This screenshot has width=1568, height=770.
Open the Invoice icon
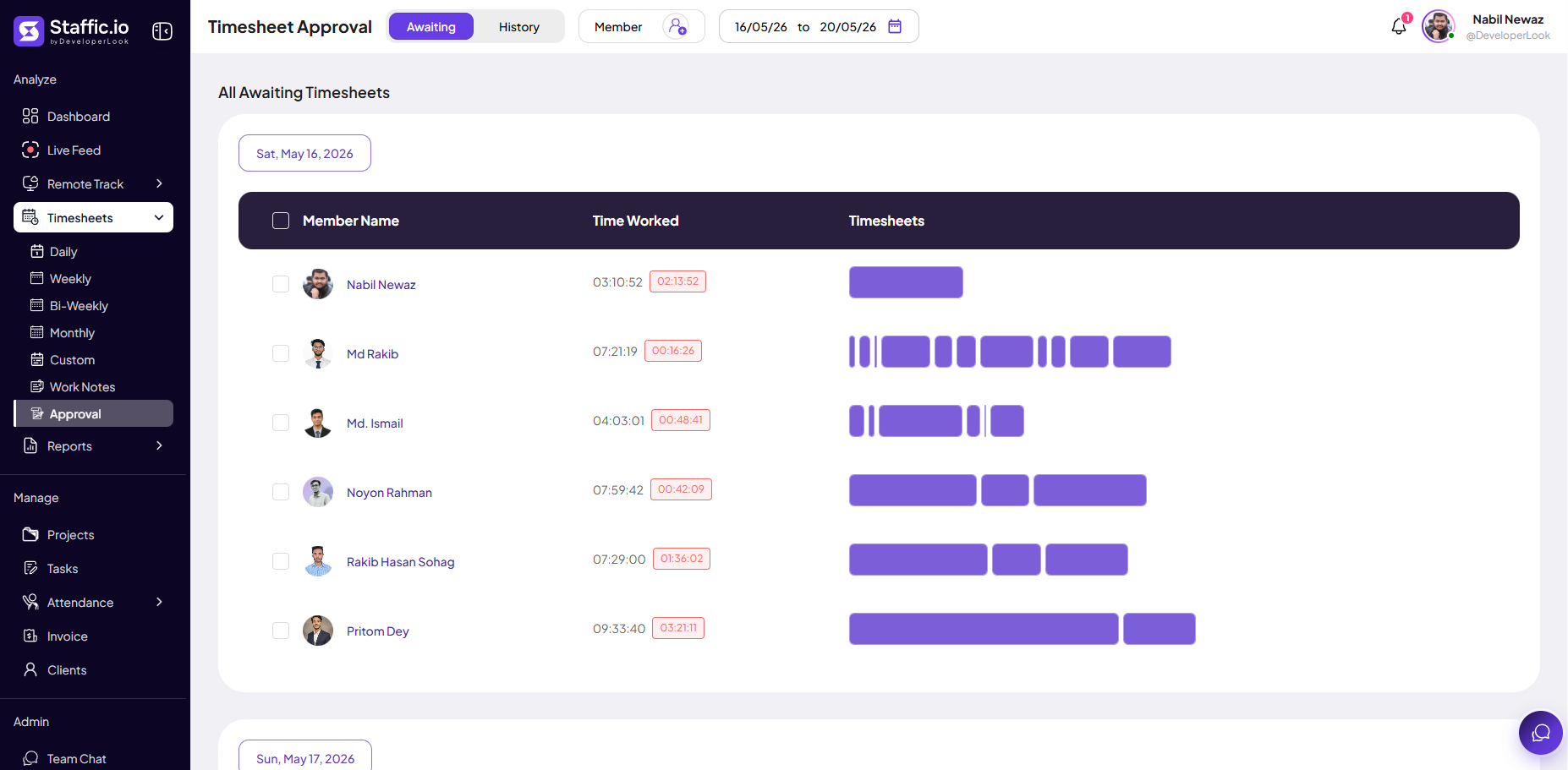[x=30, y=636]
